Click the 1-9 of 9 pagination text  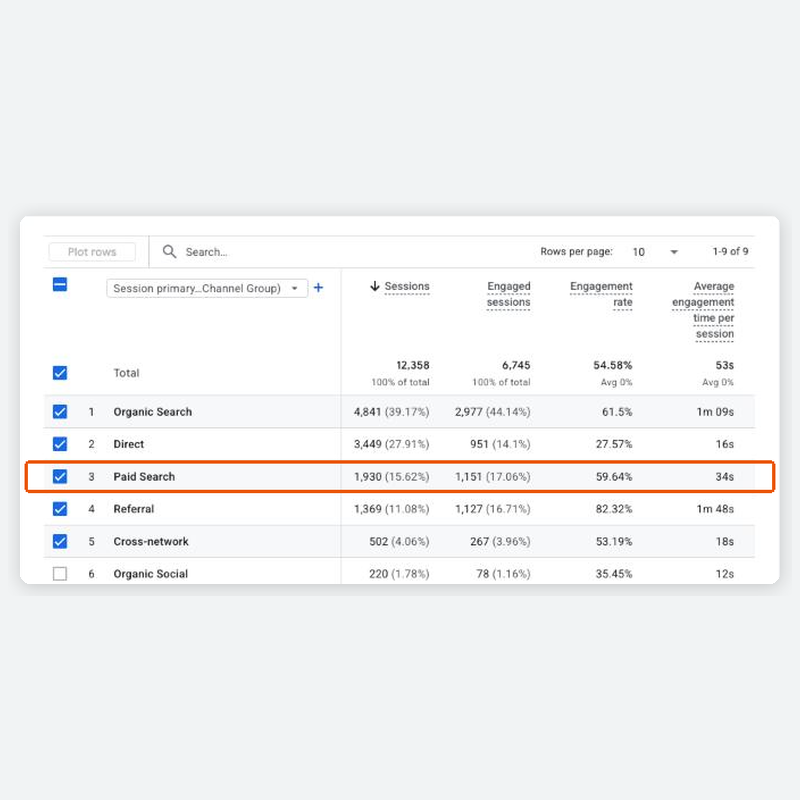(x=730, y=251)
